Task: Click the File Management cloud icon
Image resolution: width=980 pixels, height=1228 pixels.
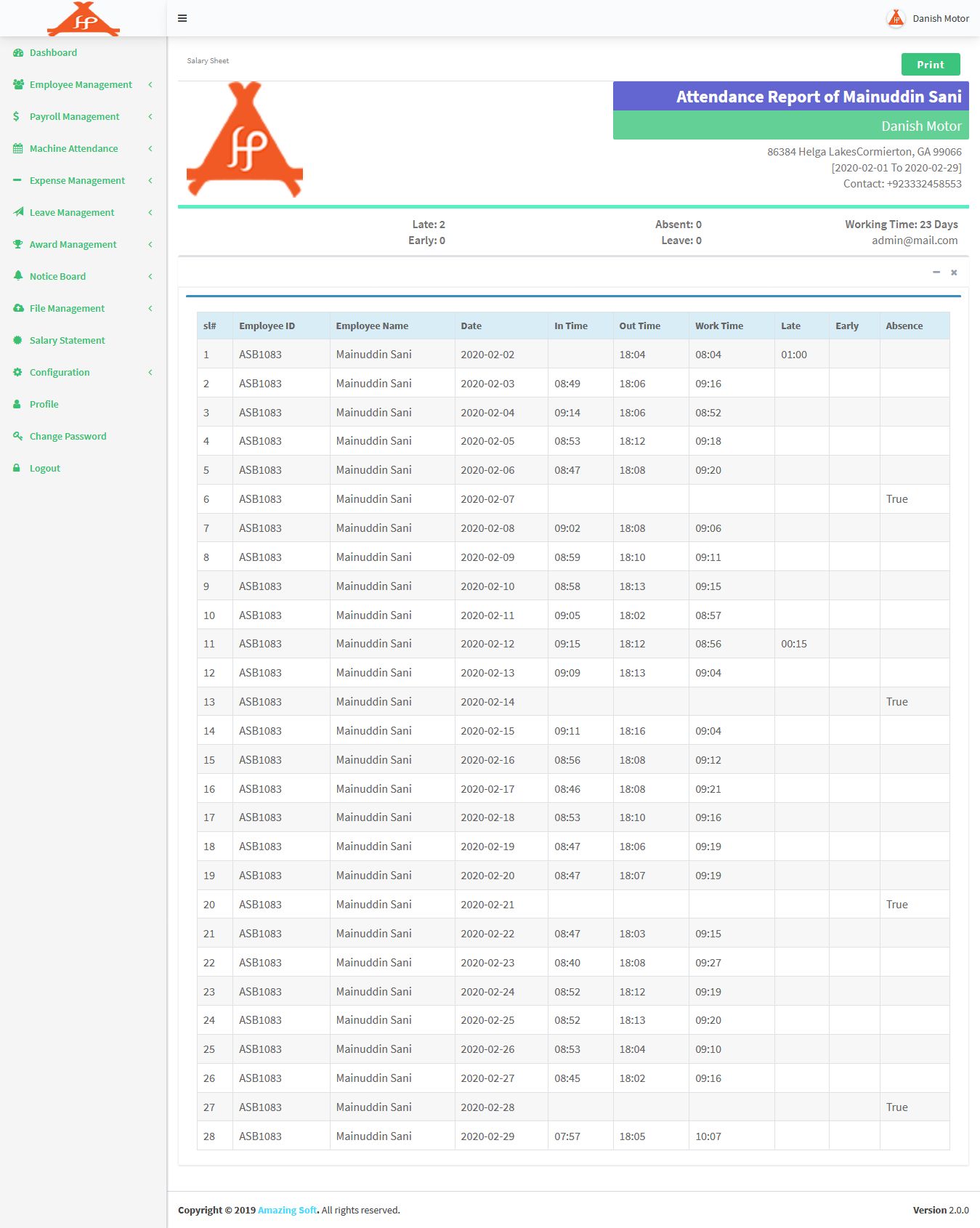Action: coord(18,308)
